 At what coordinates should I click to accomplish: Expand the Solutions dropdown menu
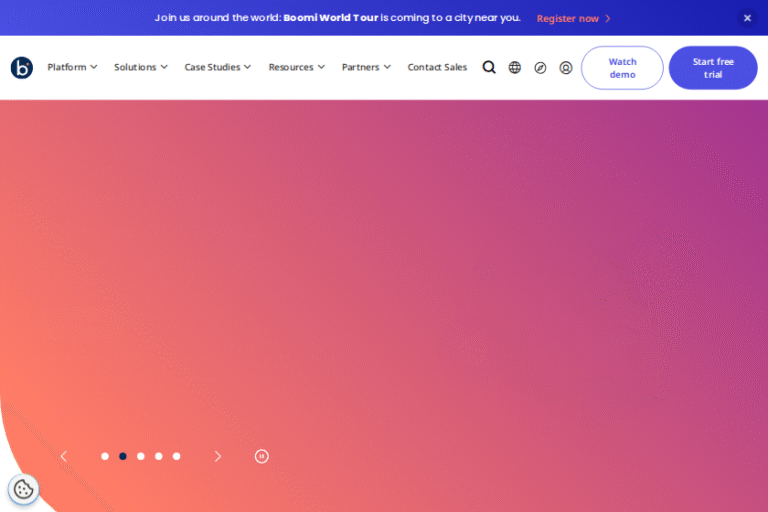coord(140,68)
